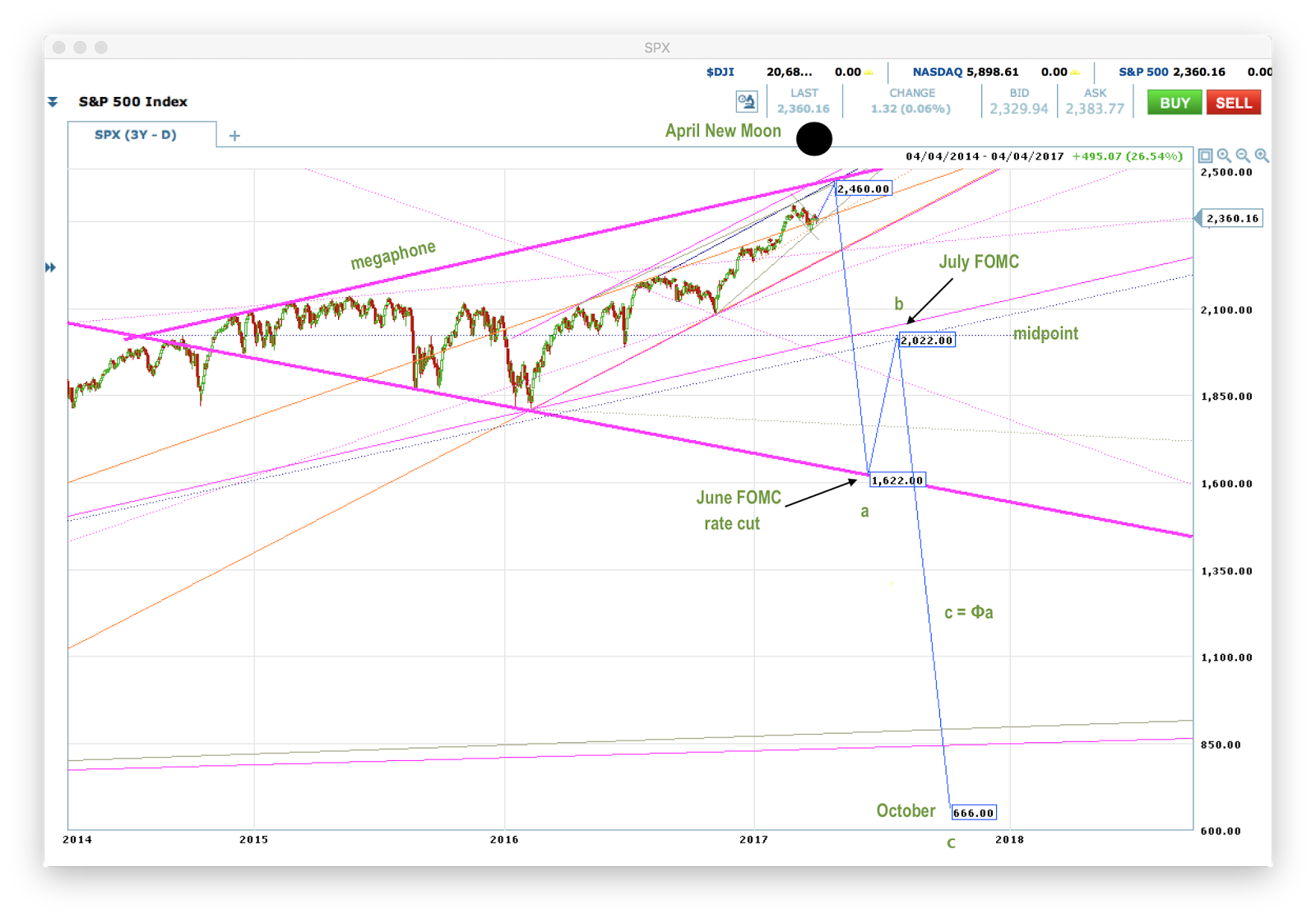Click the red SELL button
The image size is (1316, 919).
(1233, 103)
